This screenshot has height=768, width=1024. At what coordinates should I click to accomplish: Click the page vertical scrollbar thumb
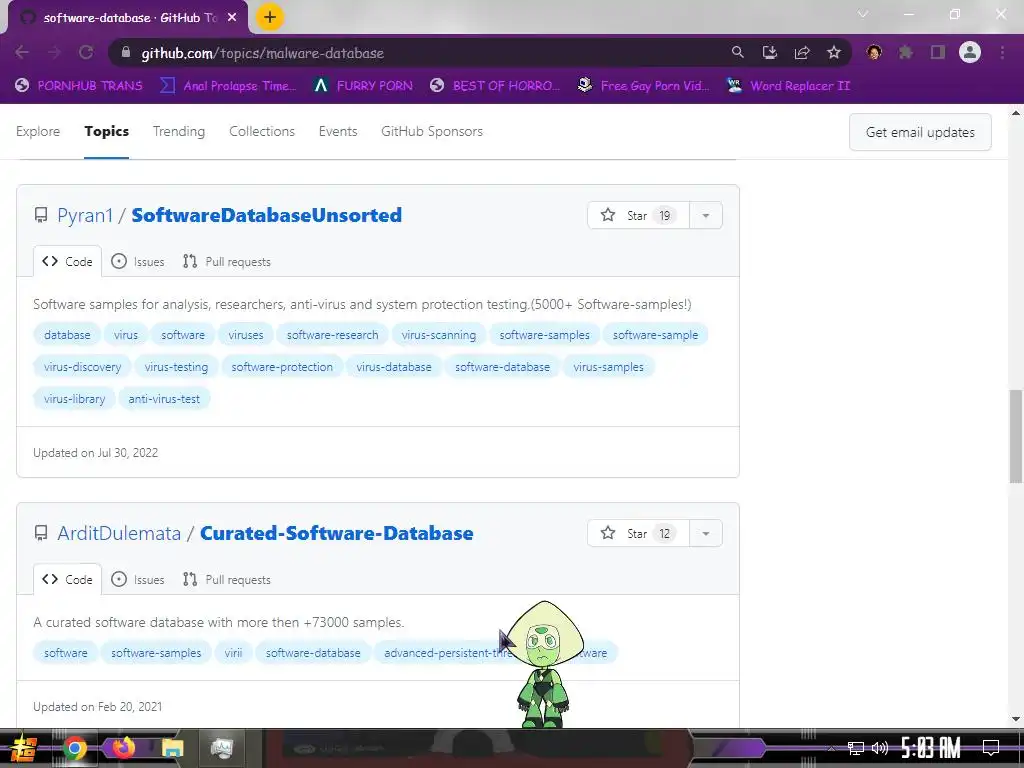pos(1016,436)
